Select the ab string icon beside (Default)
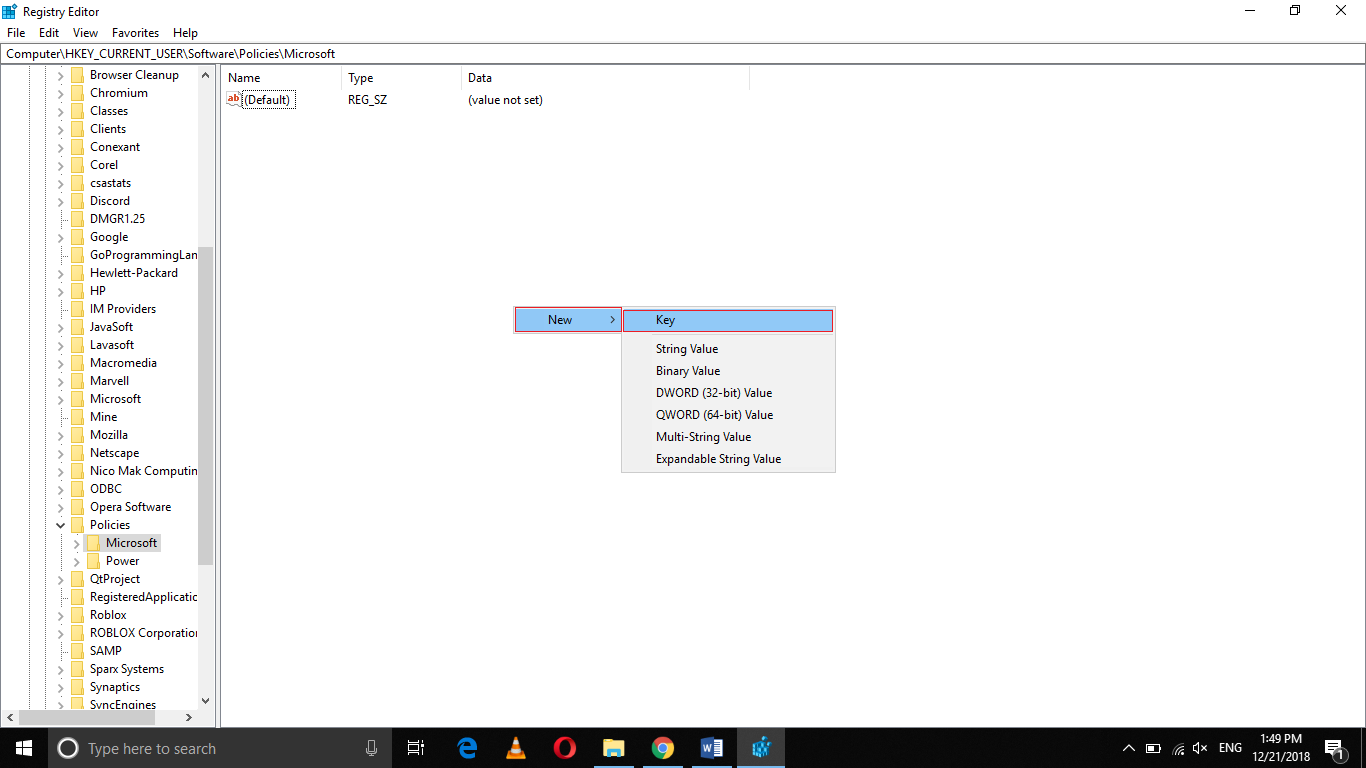This screenshot has width=1366, height=768. 232,99
